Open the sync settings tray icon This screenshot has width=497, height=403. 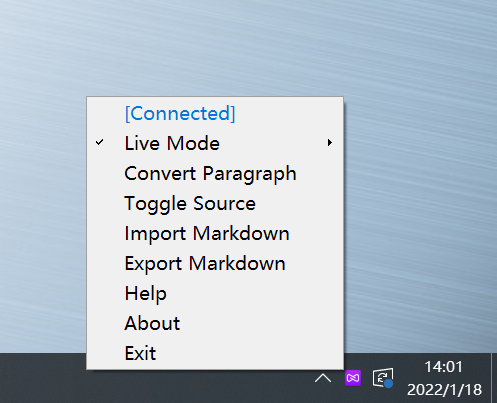pyautogui.click(x=383, y=378)
